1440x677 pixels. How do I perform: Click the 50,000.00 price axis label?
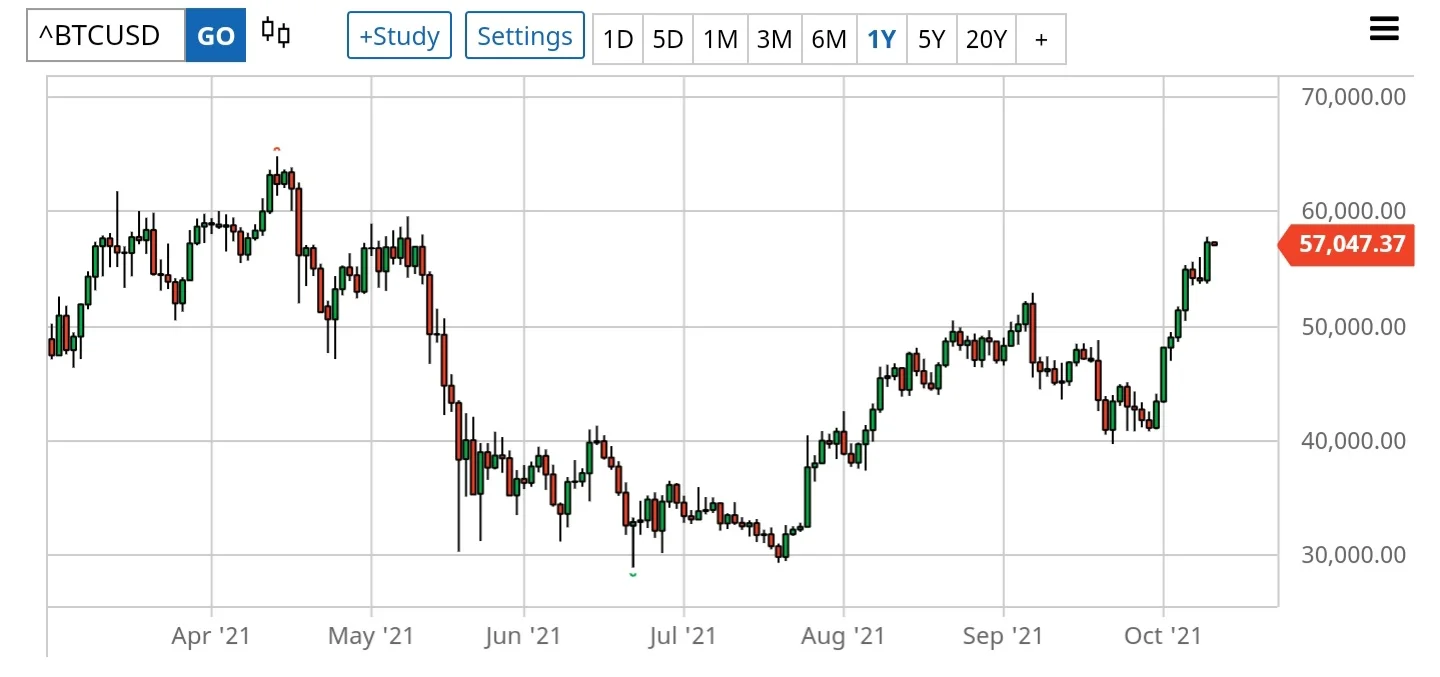pyautogui.click(x=1354, y=327)
